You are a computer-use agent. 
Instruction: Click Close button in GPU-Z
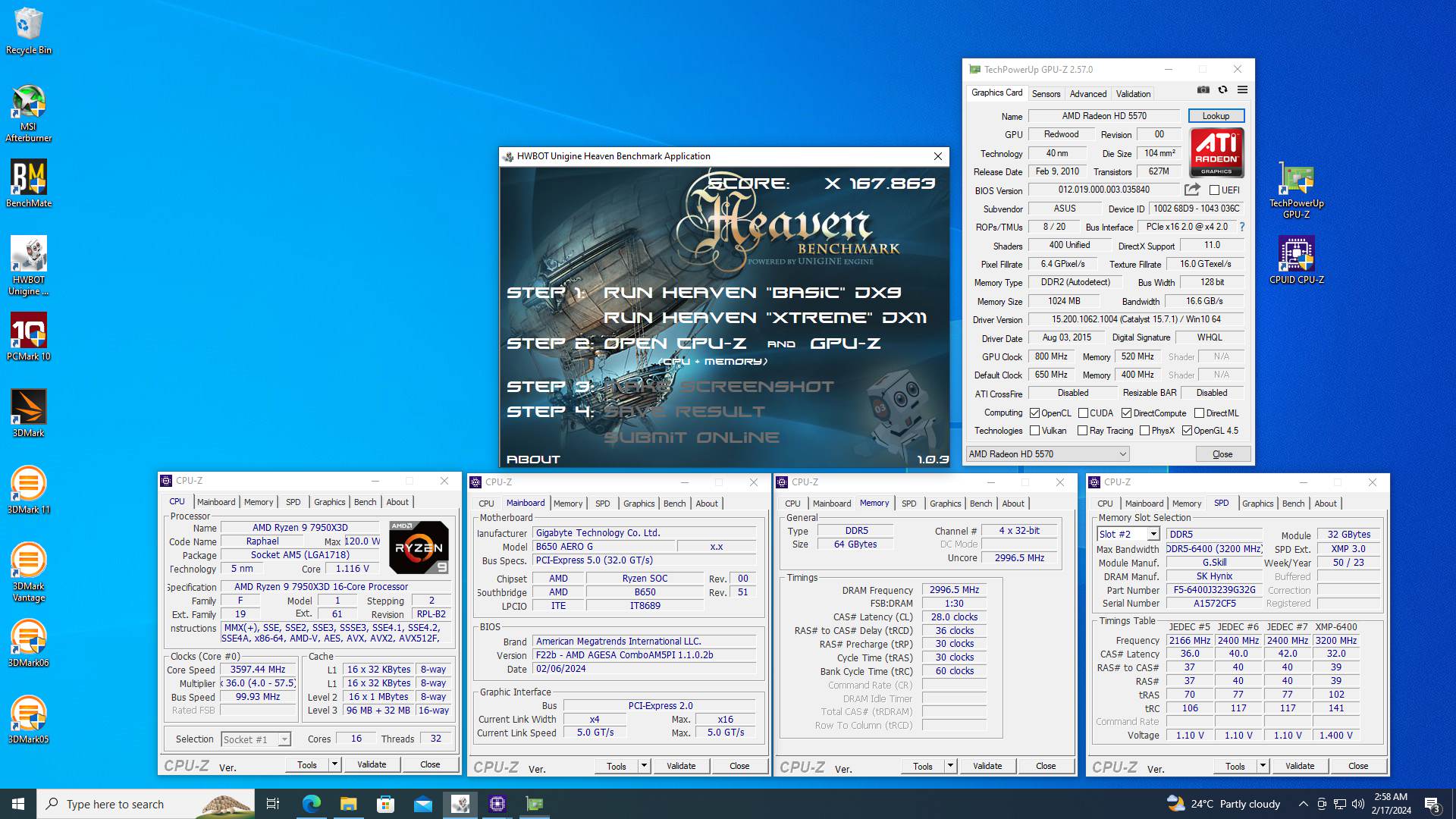(1222, 454)
